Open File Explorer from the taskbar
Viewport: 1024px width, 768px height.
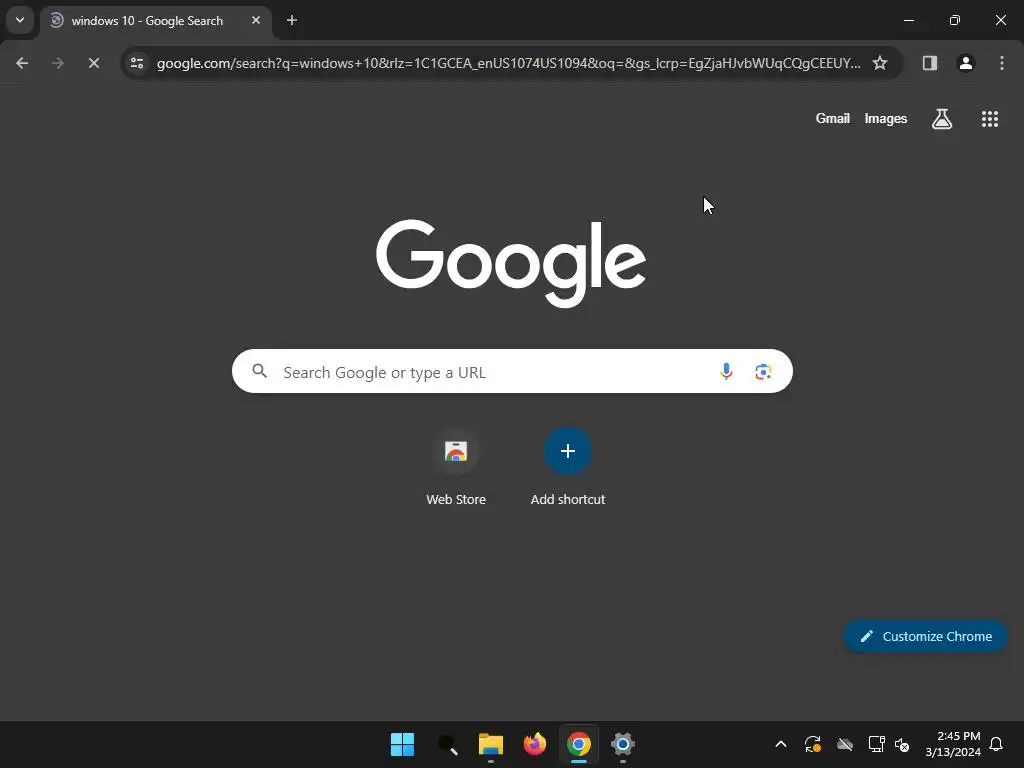pyautogui.click(x=490, y=744)
